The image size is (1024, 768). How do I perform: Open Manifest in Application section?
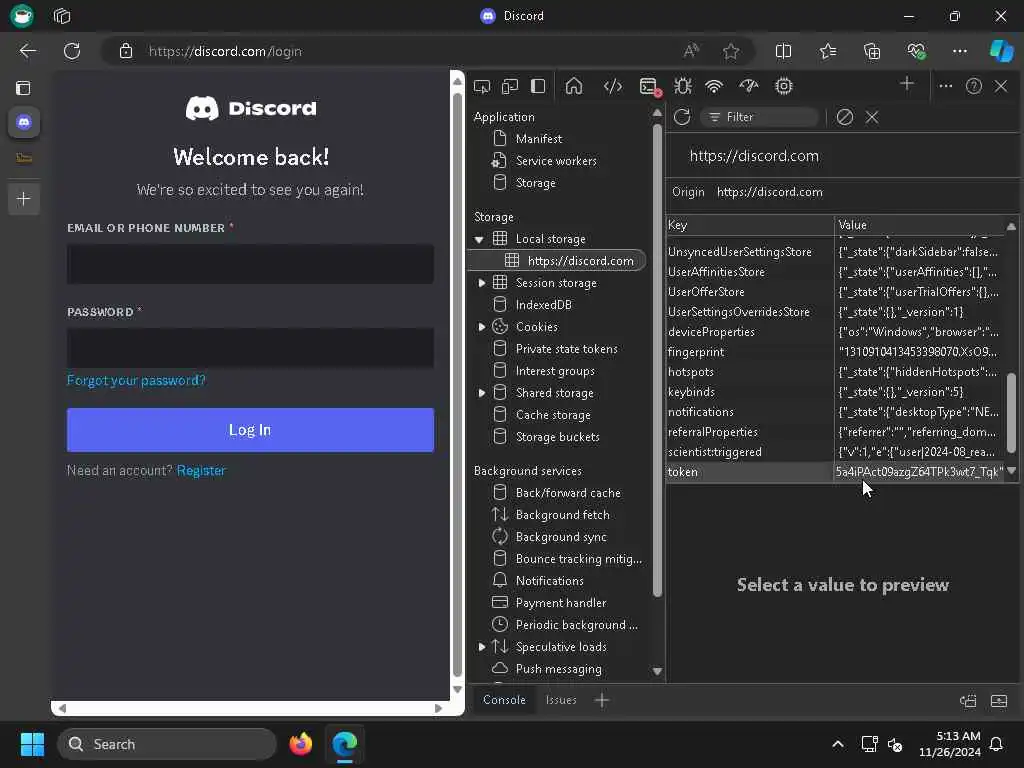(x=538, y=138)
